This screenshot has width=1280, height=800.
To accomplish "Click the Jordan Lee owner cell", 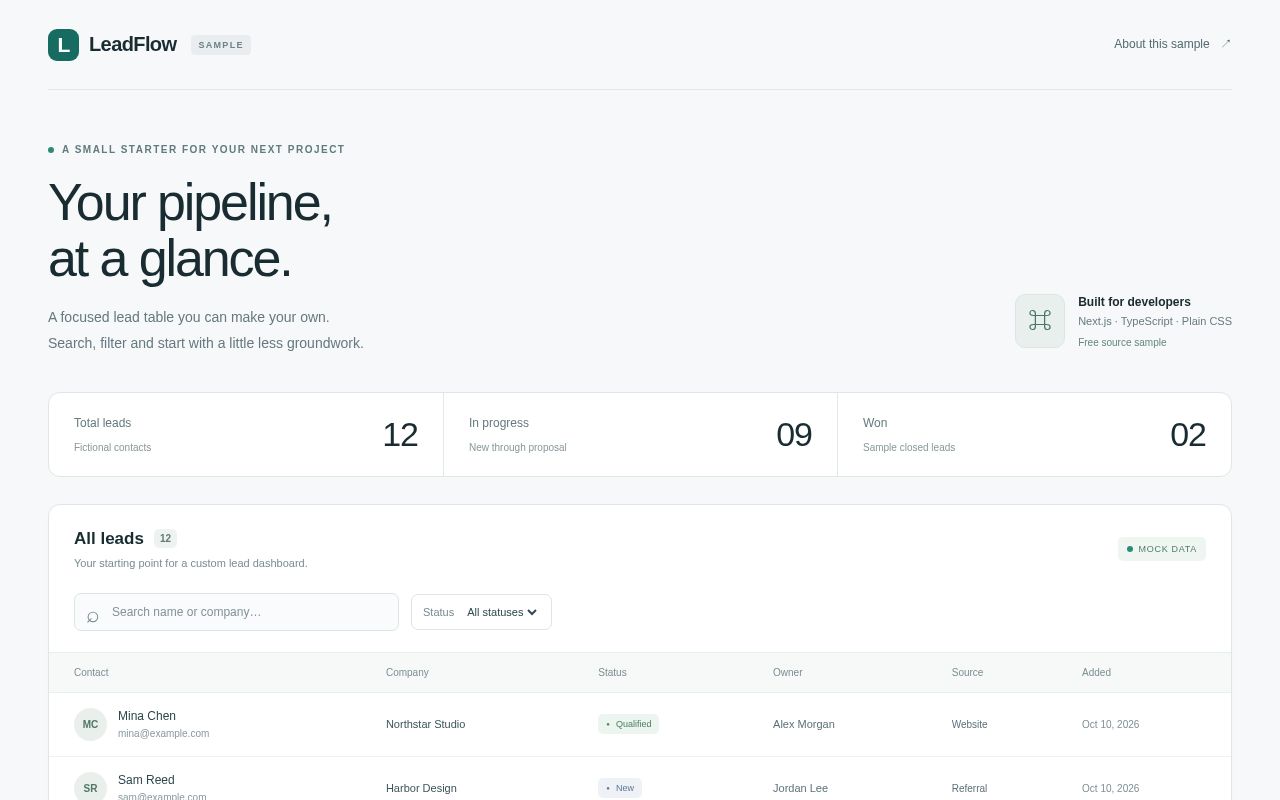I will tap(800, 788).
